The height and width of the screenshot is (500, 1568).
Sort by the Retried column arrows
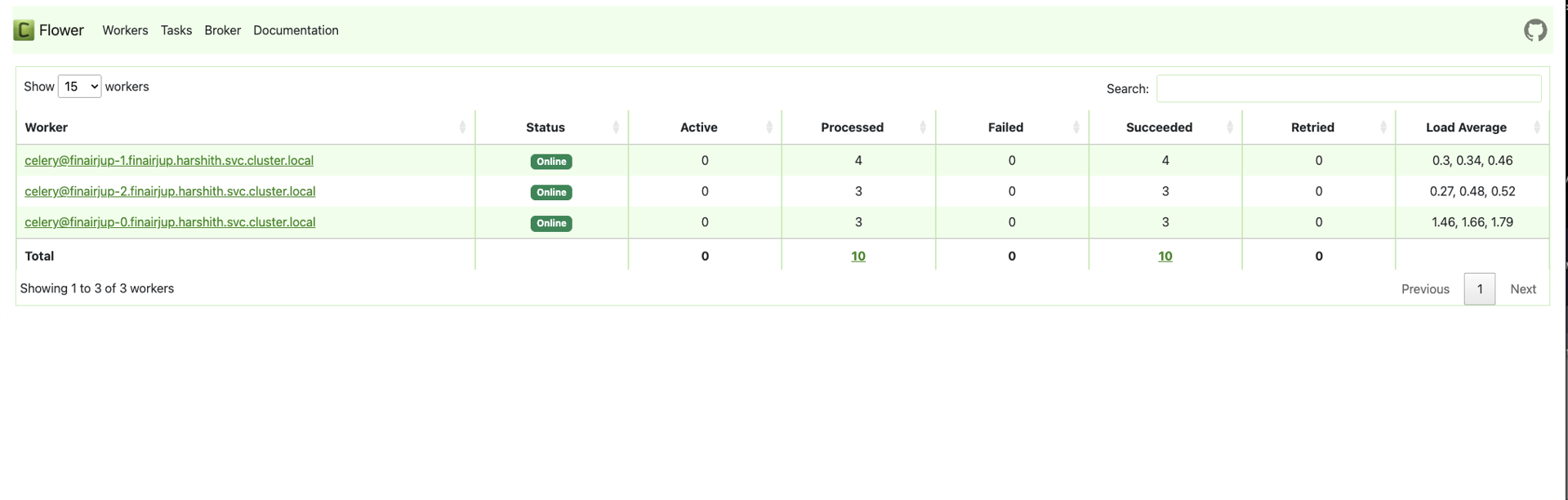tap(1383, 127)
